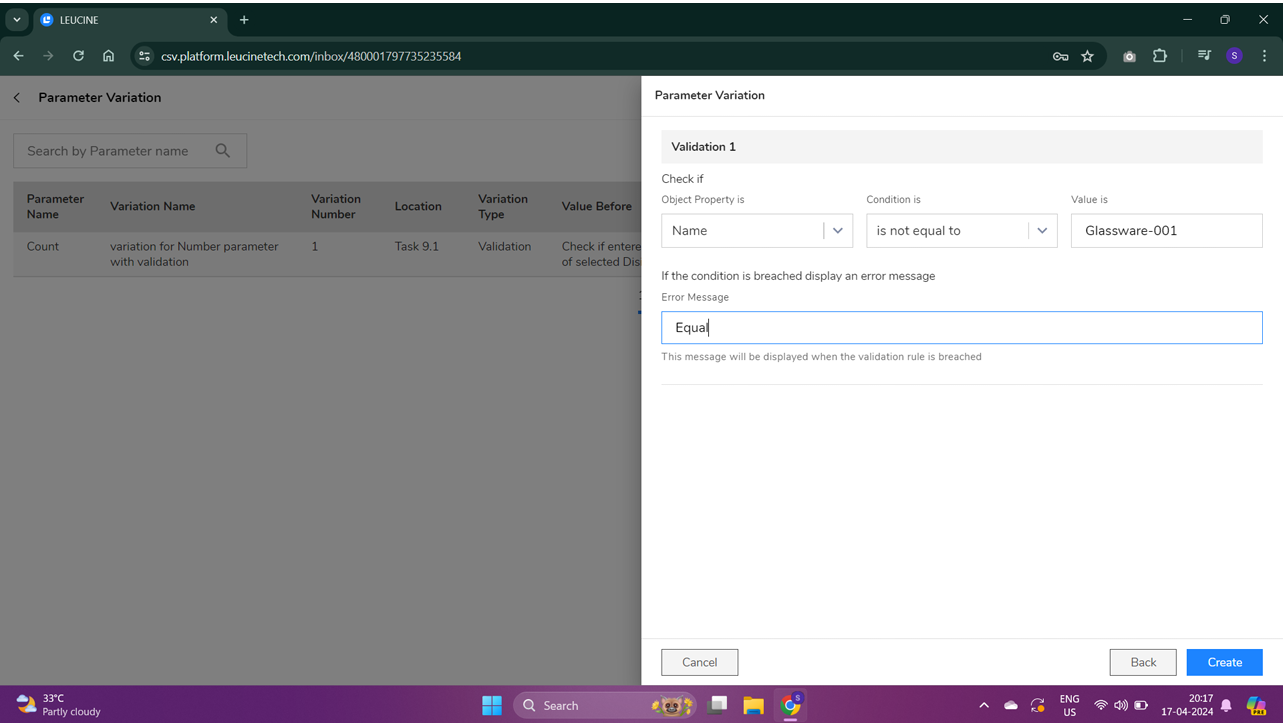Expand Condition dropdown chevron
The image size is (1283, 723).
(1042, 230)
